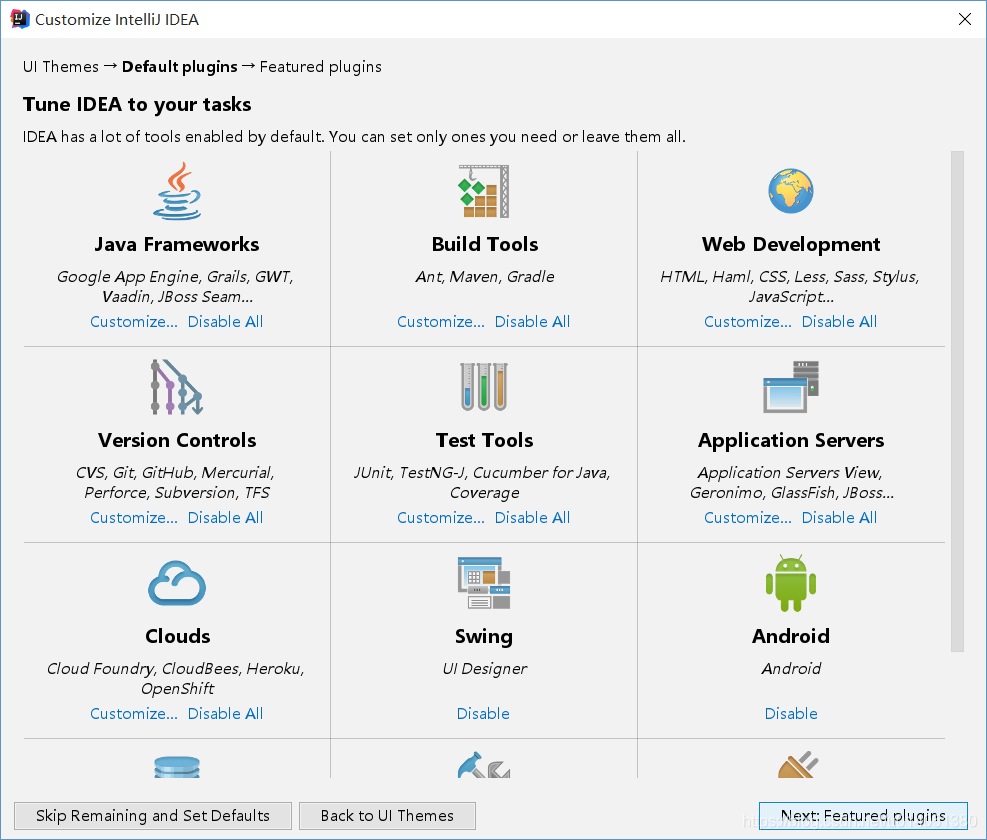Click the vertical scrollbar thumb
The width and height of the screenshot is (987, 840).
point(957,401)
